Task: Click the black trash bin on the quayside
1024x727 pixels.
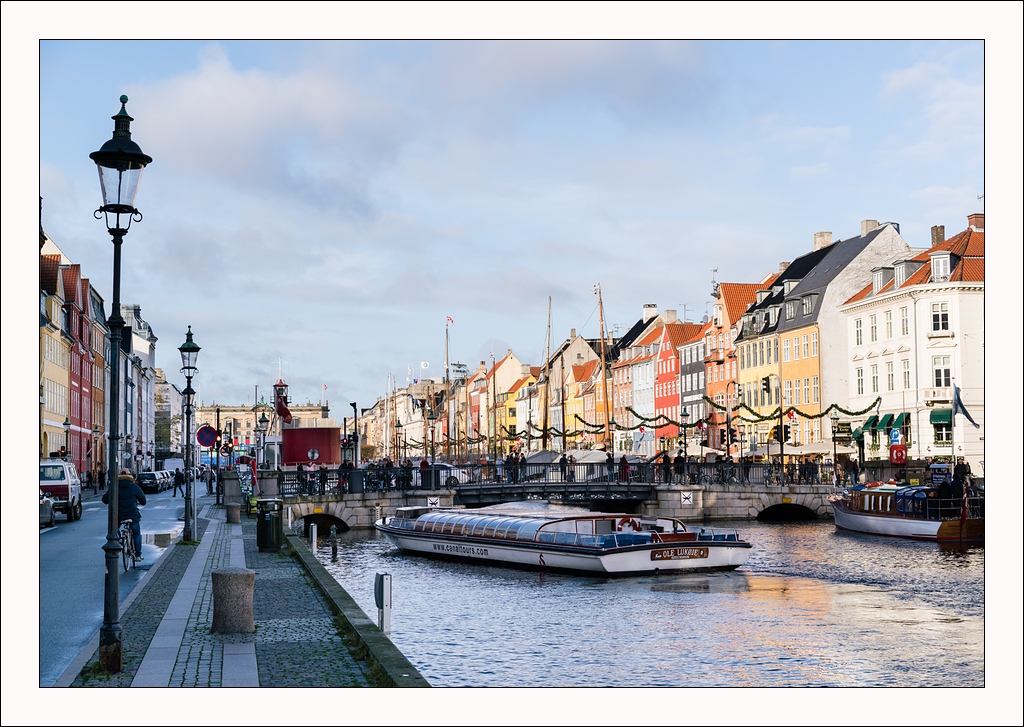Action: point(268,525)
